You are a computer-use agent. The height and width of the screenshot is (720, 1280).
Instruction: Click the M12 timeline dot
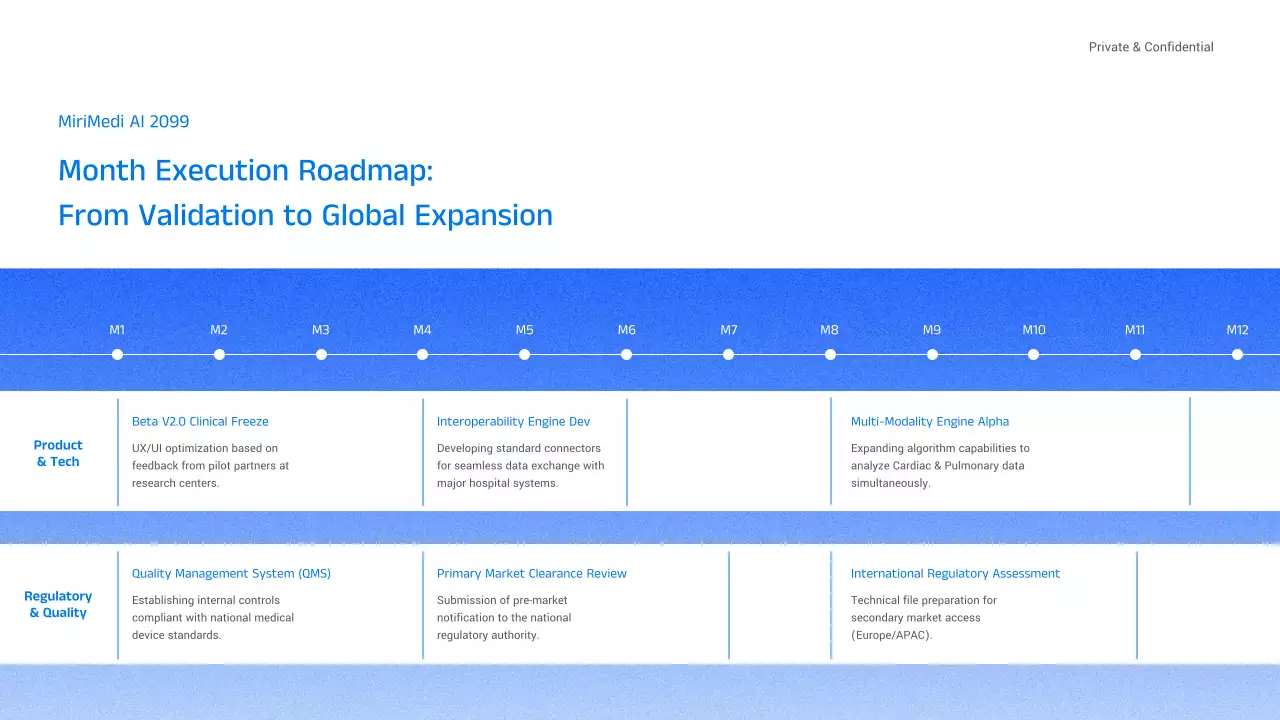[x=1237, y=354]
